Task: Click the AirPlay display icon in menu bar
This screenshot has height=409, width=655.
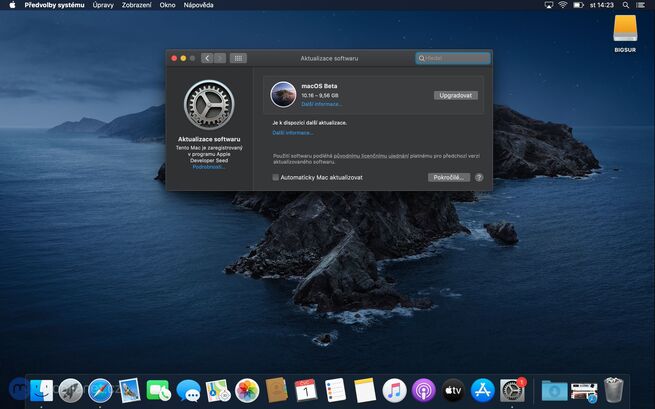Action: coord(548,5)
